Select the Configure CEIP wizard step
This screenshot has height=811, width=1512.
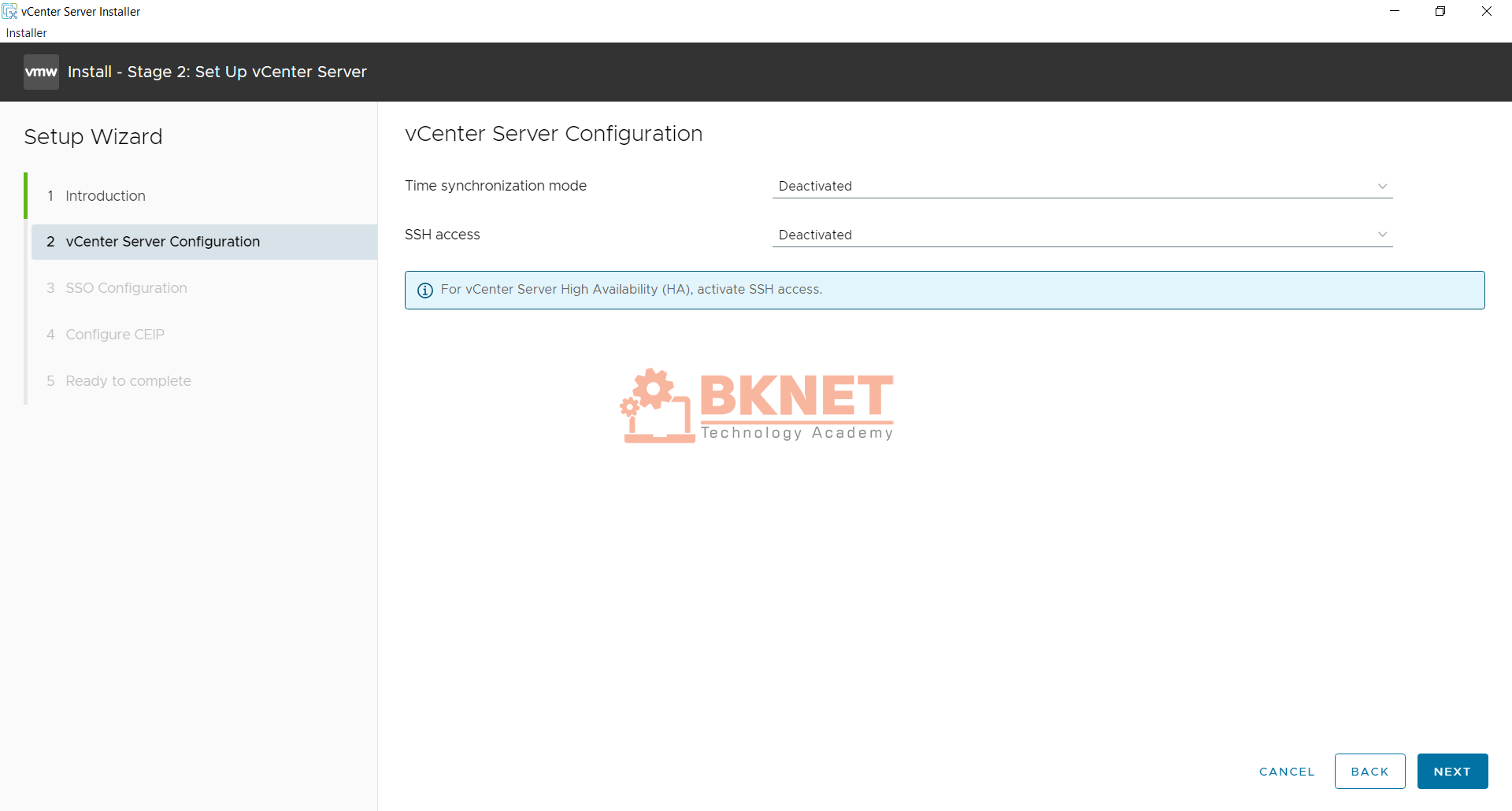point(115,334)
